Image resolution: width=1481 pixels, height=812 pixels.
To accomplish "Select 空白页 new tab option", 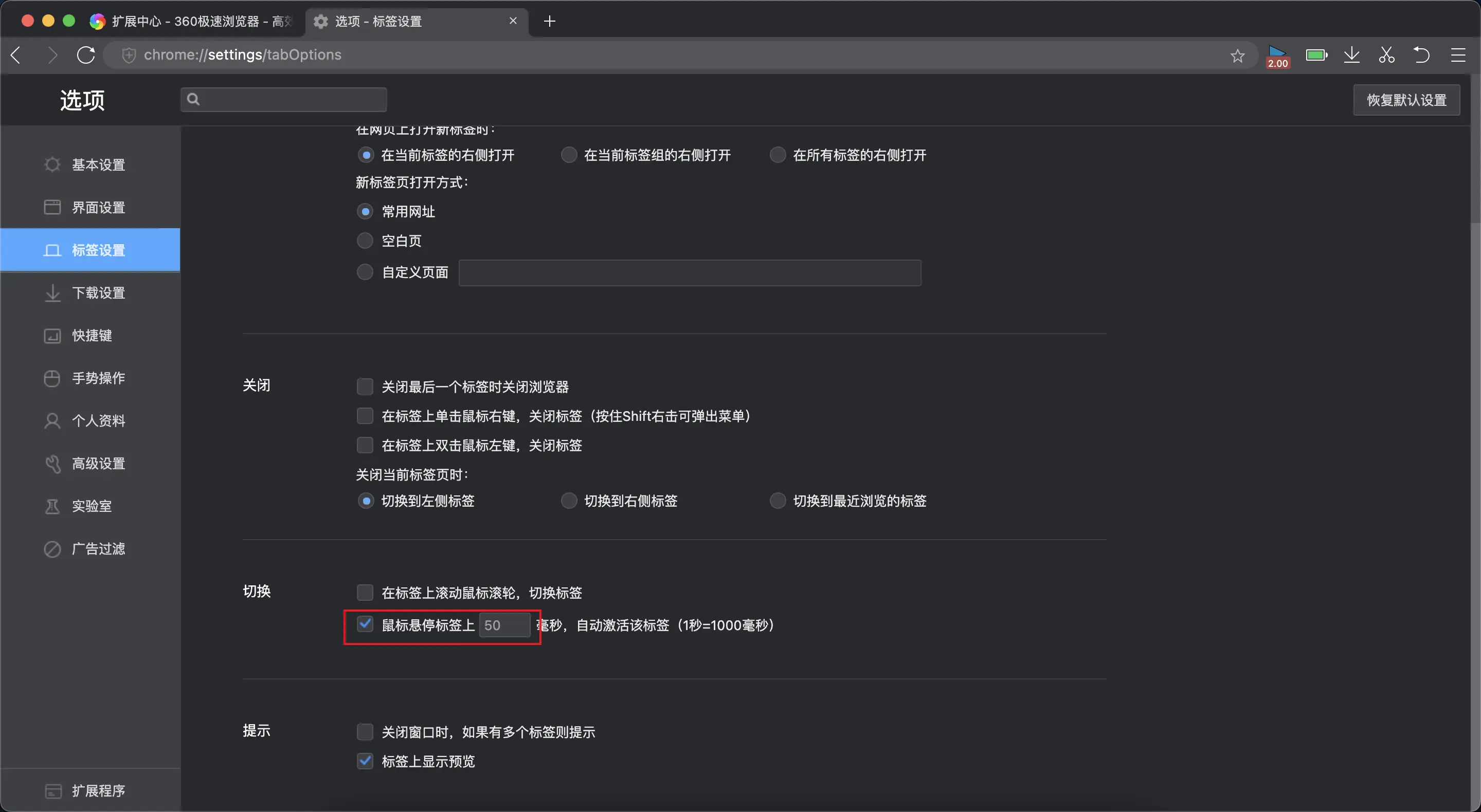I will (366, 240).
